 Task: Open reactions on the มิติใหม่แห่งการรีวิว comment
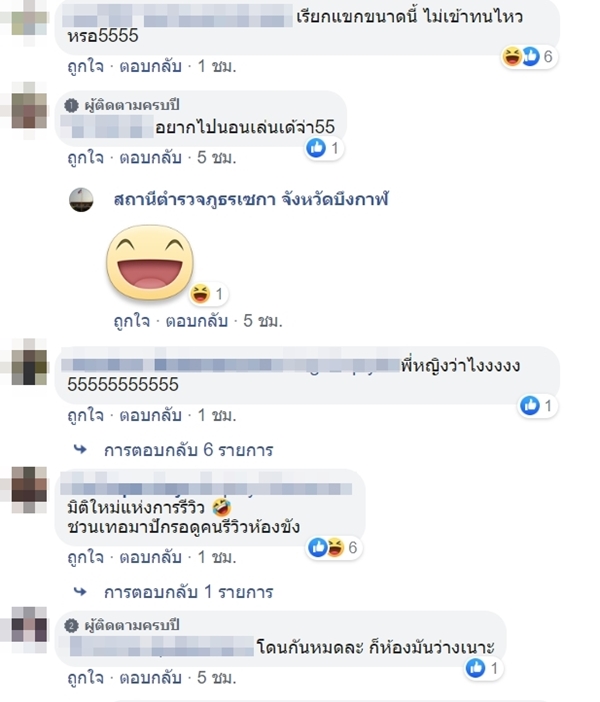(334, 548)
